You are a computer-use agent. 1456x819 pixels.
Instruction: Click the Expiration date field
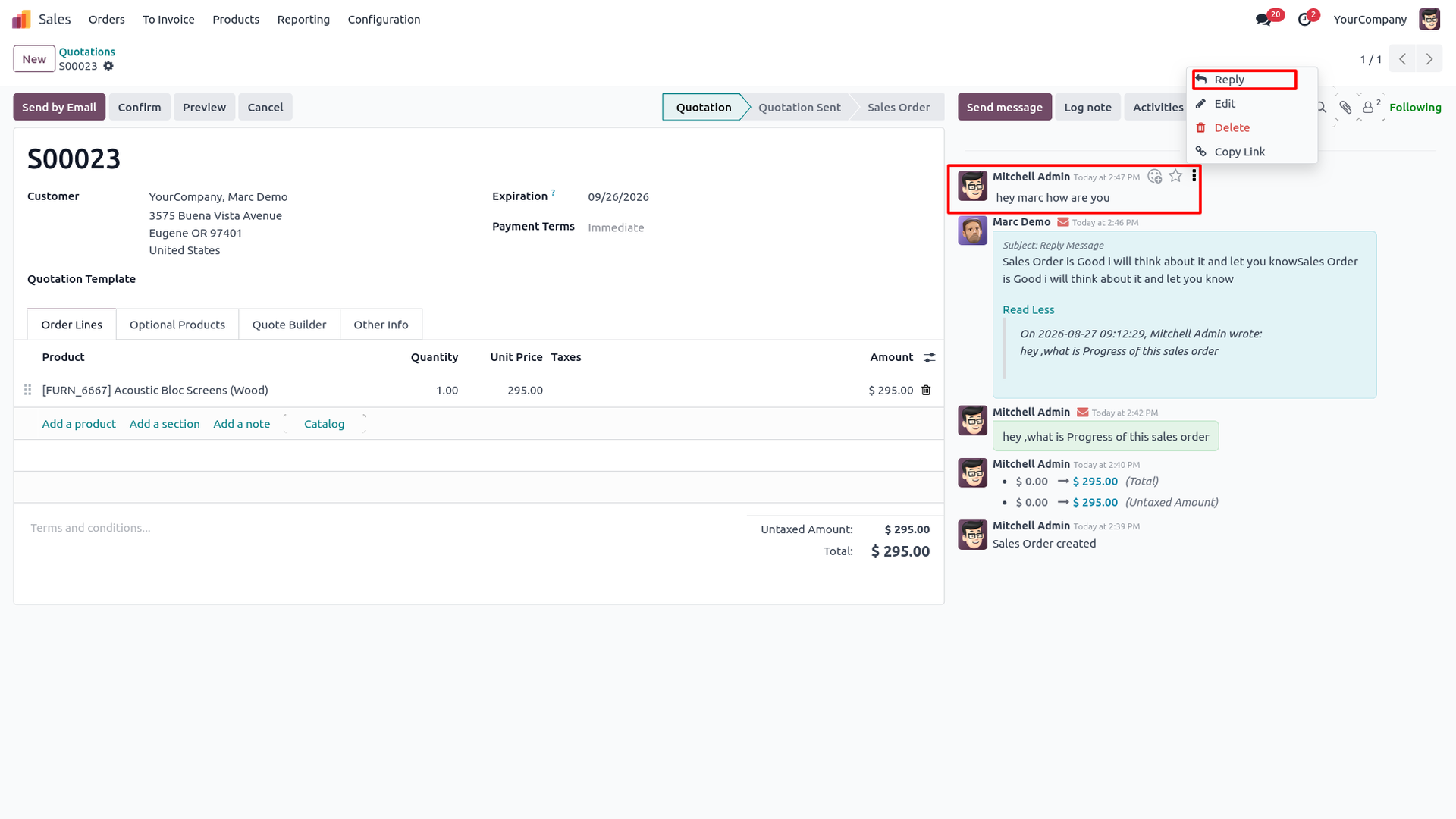tap(618, 197)
